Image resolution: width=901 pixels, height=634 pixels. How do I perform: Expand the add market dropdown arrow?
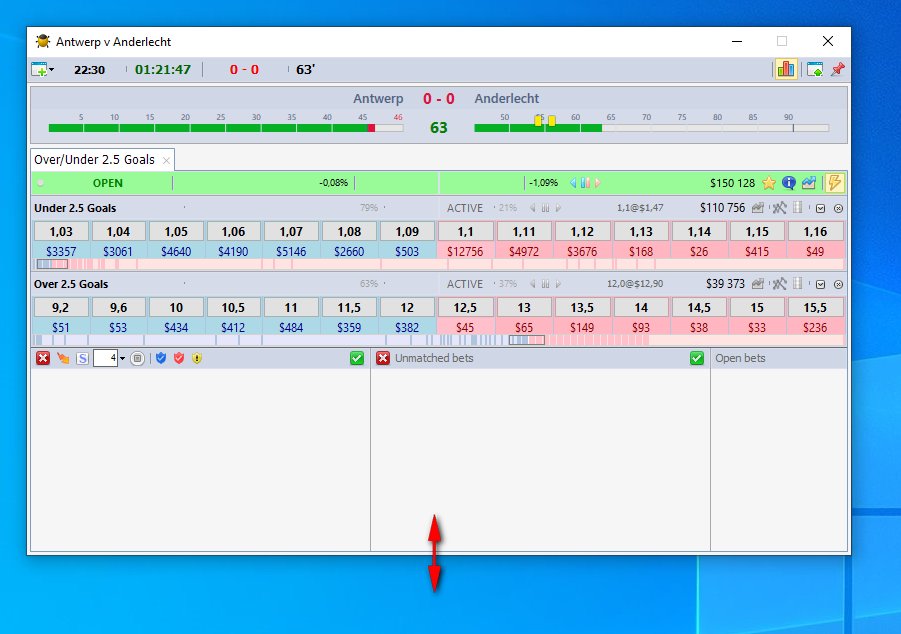pos(52,70)
